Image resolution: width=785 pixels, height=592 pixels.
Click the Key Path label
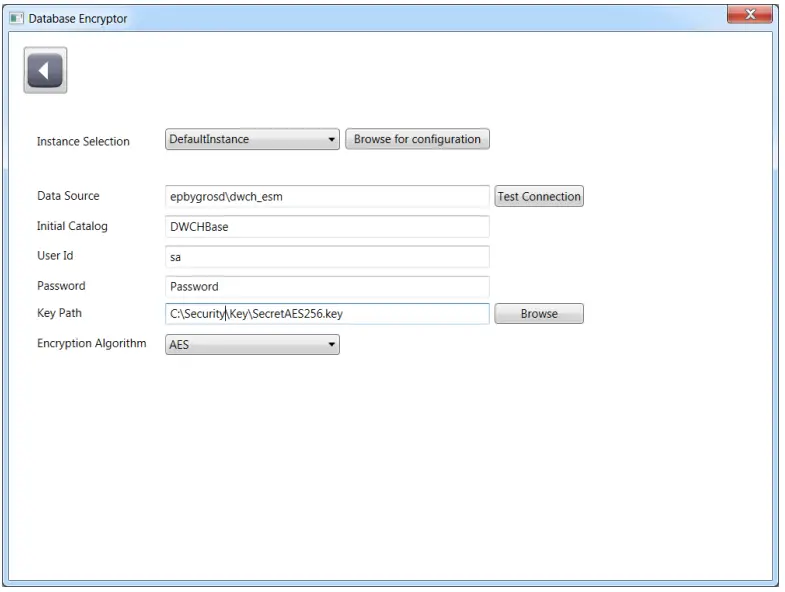coord(59,313)
